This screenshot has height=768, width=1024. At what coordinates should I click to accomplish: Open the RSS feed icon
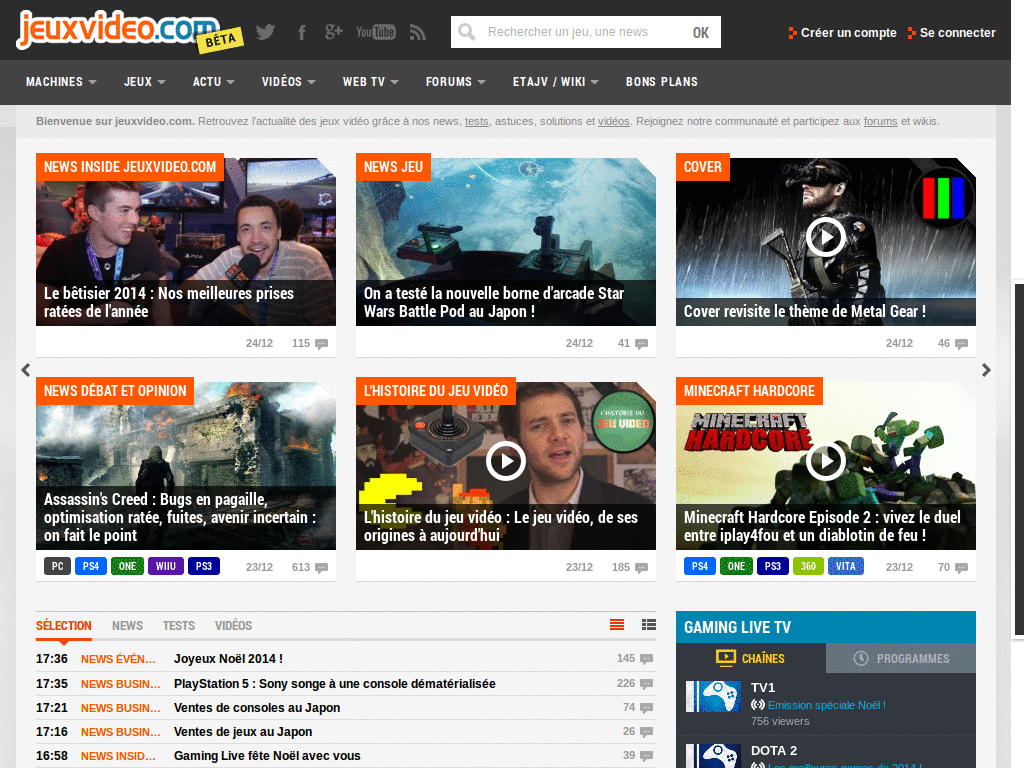(x=418, y=32)
